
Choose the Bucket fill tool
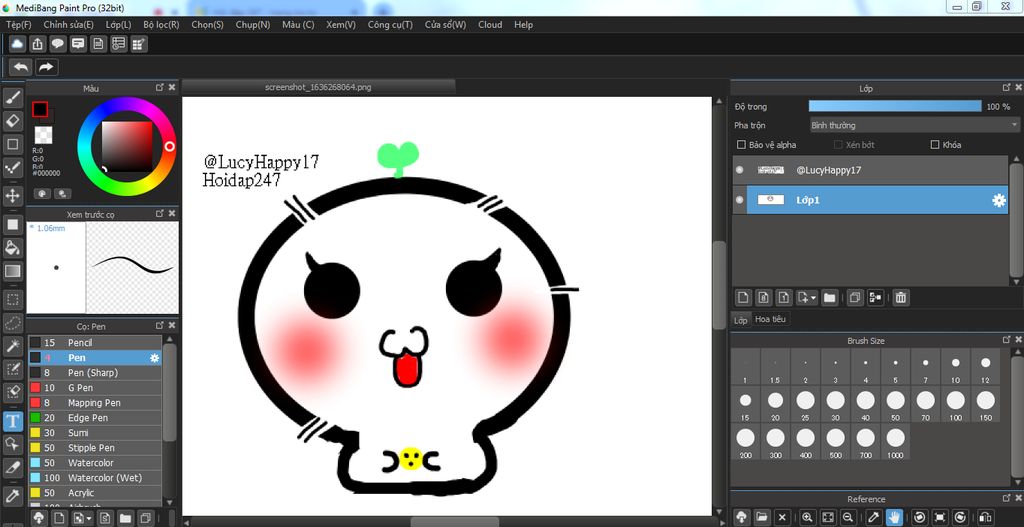pos(13,248)
